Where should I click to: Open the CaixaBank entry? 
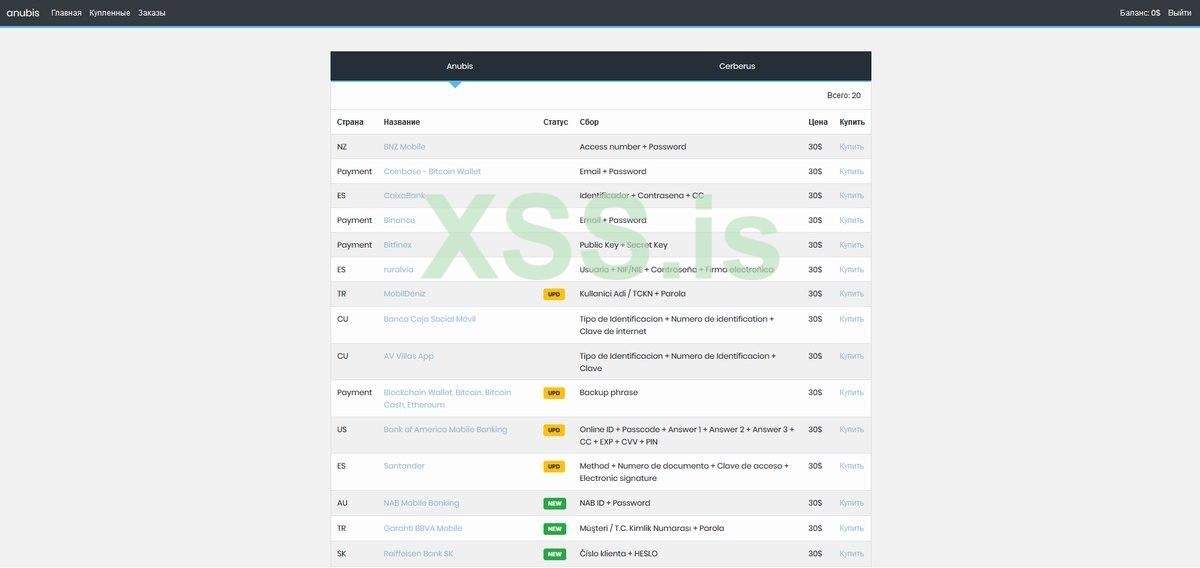coord(404,196)
